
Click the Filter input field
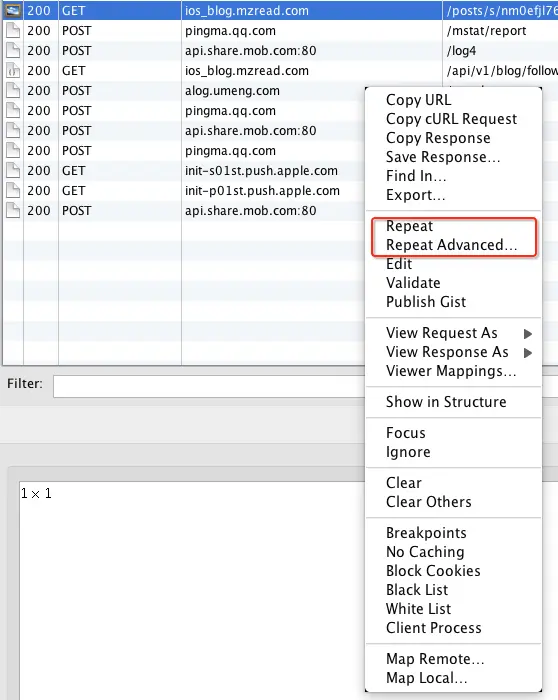tap(209, 386)
